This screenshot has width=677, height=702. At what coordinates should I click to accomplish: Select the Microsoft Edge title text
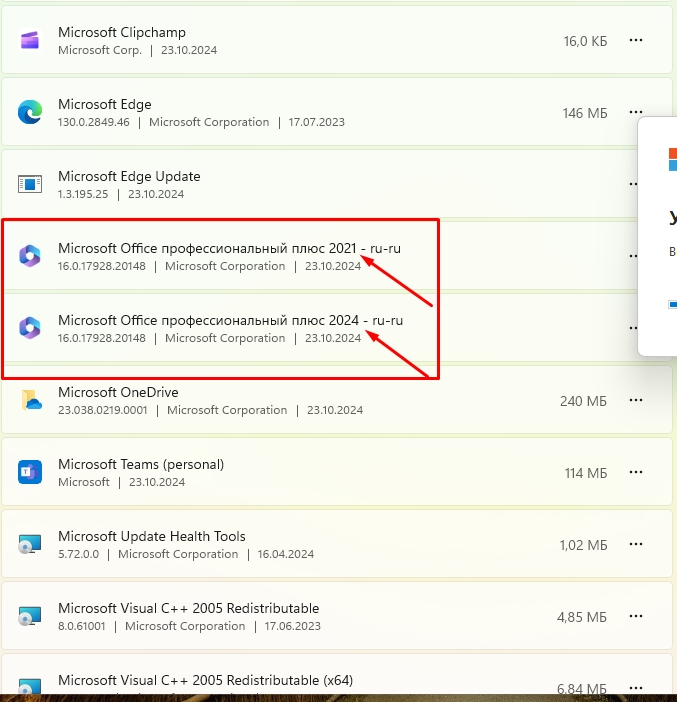click(105, 104)
